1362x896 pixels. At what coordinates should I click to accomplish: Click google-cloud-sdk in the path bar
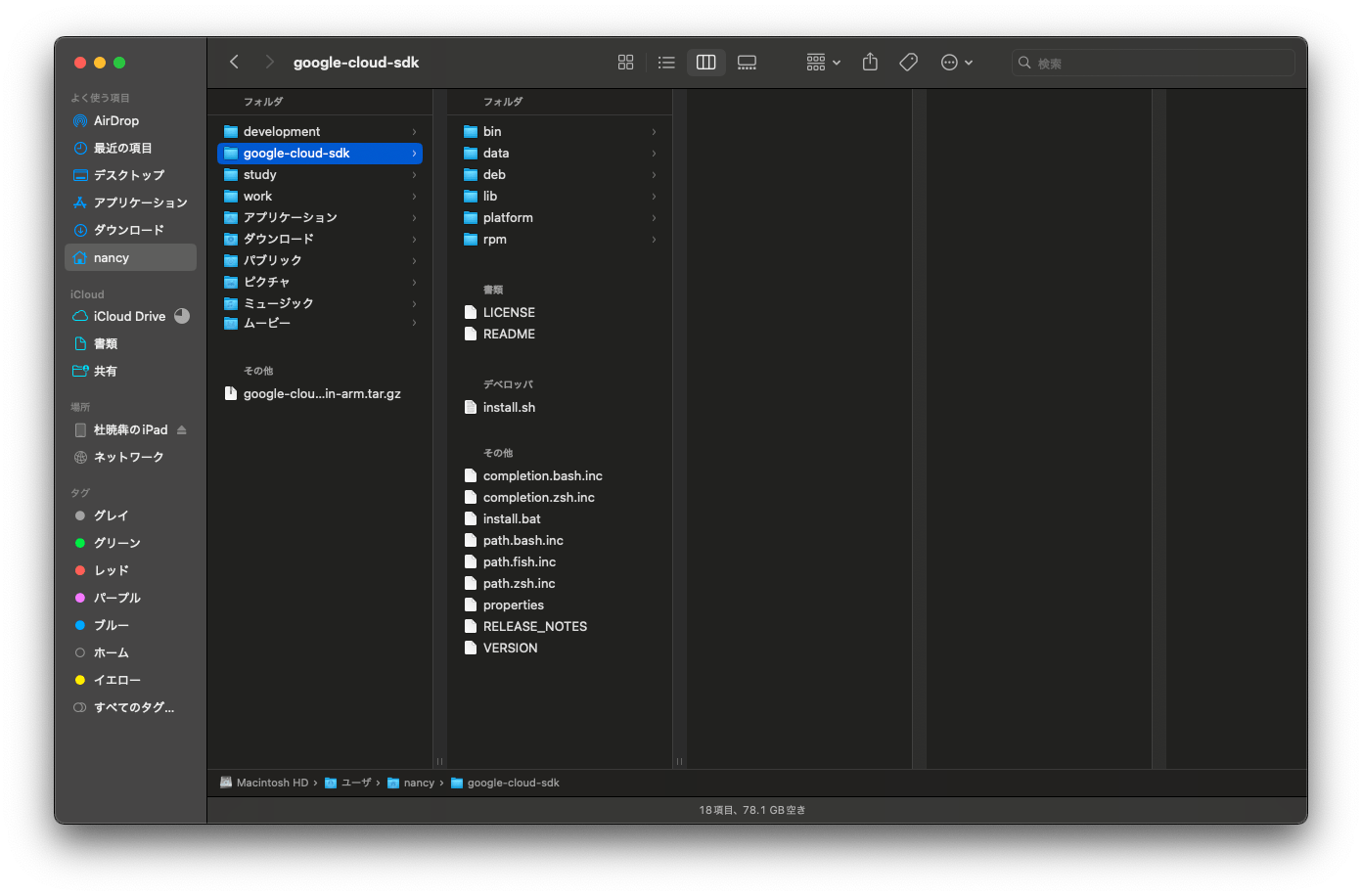pyautogui.click(x=505, y=783)
